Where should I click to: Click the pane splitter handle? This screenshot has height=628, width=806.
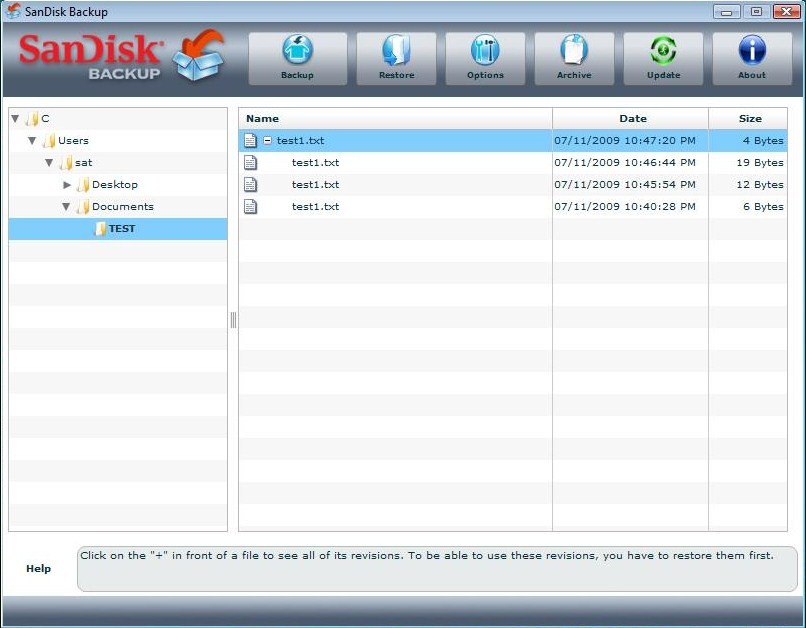(x=233, y=320)
